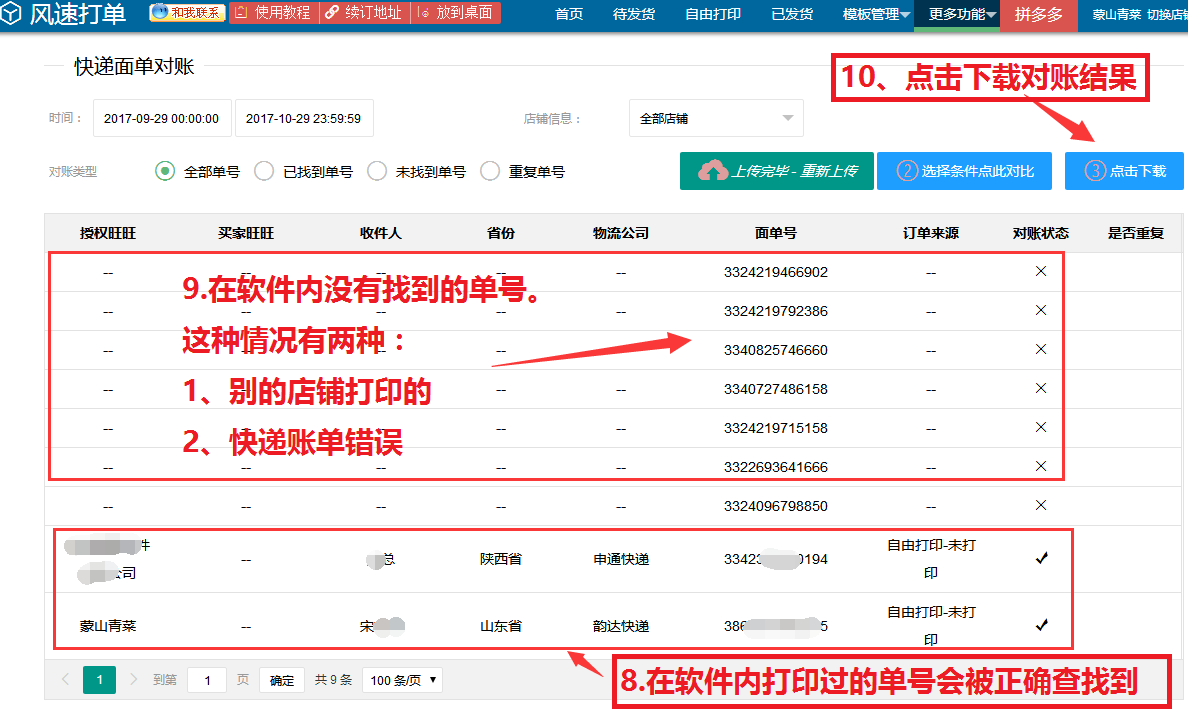This screenshot has width=1188, height=709.
Task: Select the 全部单号 radio button
Action: pos(164,171)
